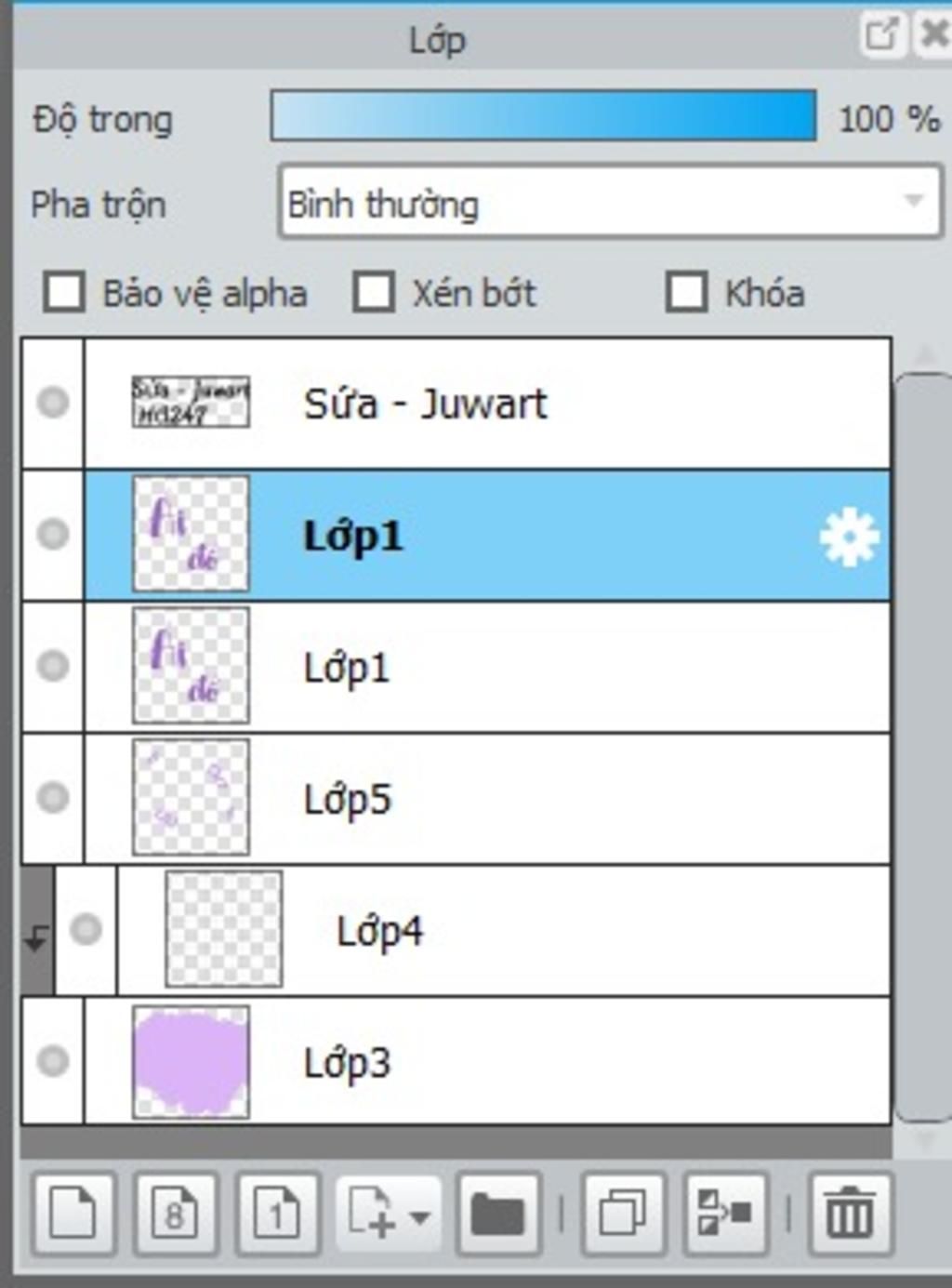Set Độ trong opacity slider midpoint
Image resolution: width=952 pixels, height=1288 pixels.
tap(544, 116)
